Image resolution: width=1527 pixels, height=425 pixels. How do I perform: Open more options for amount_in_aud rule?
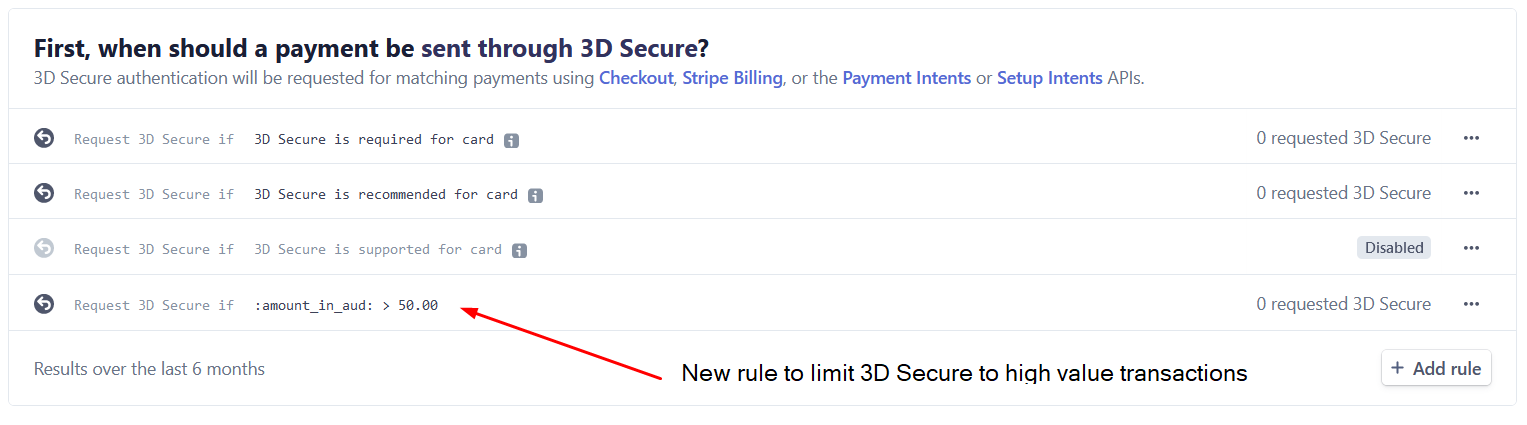point(1471,304)
